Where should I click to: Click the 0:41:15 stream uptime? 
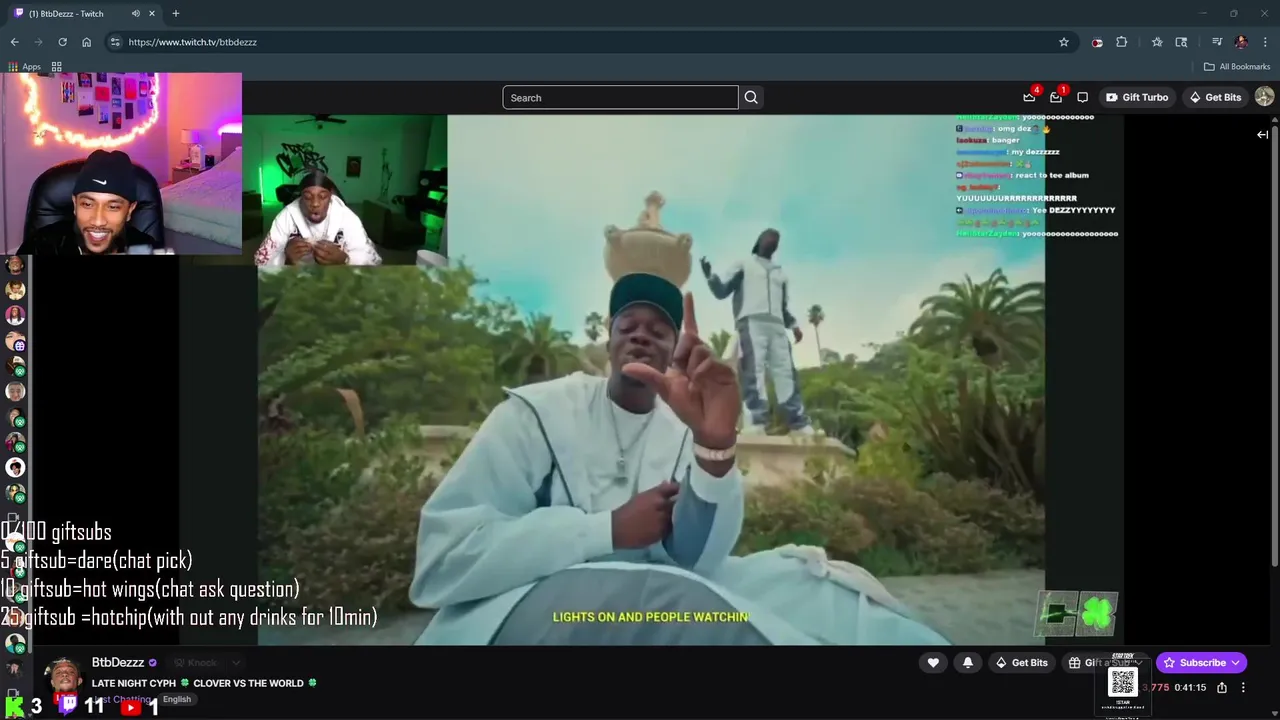point(1190,688)
